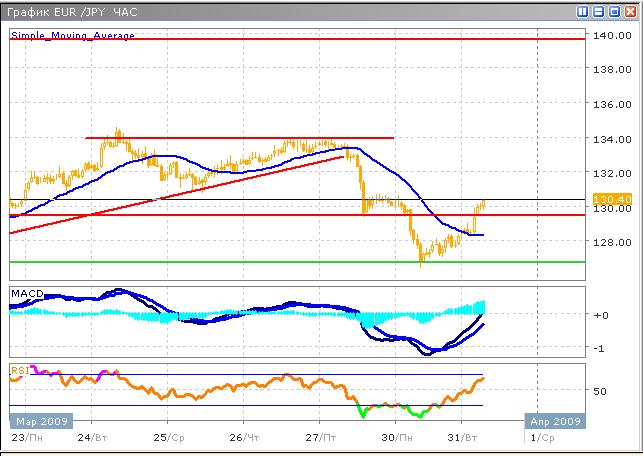Select the MACD panel label
643x456 pixels.
pos(27,293)
